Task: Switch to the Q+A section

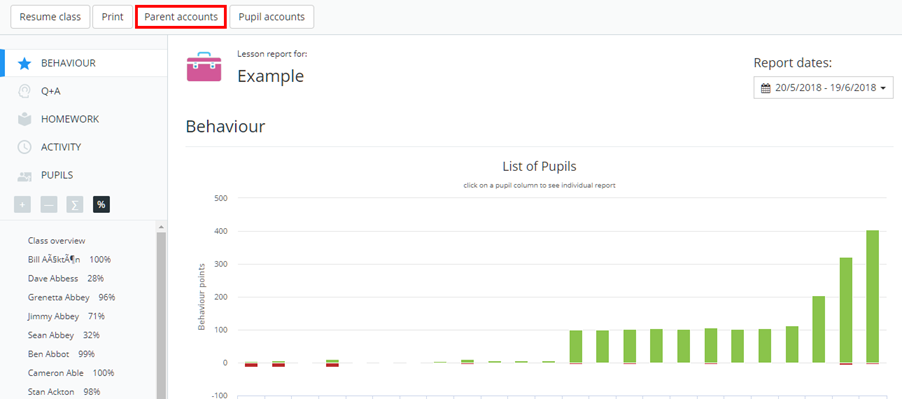Action: (x=51, y=91)
